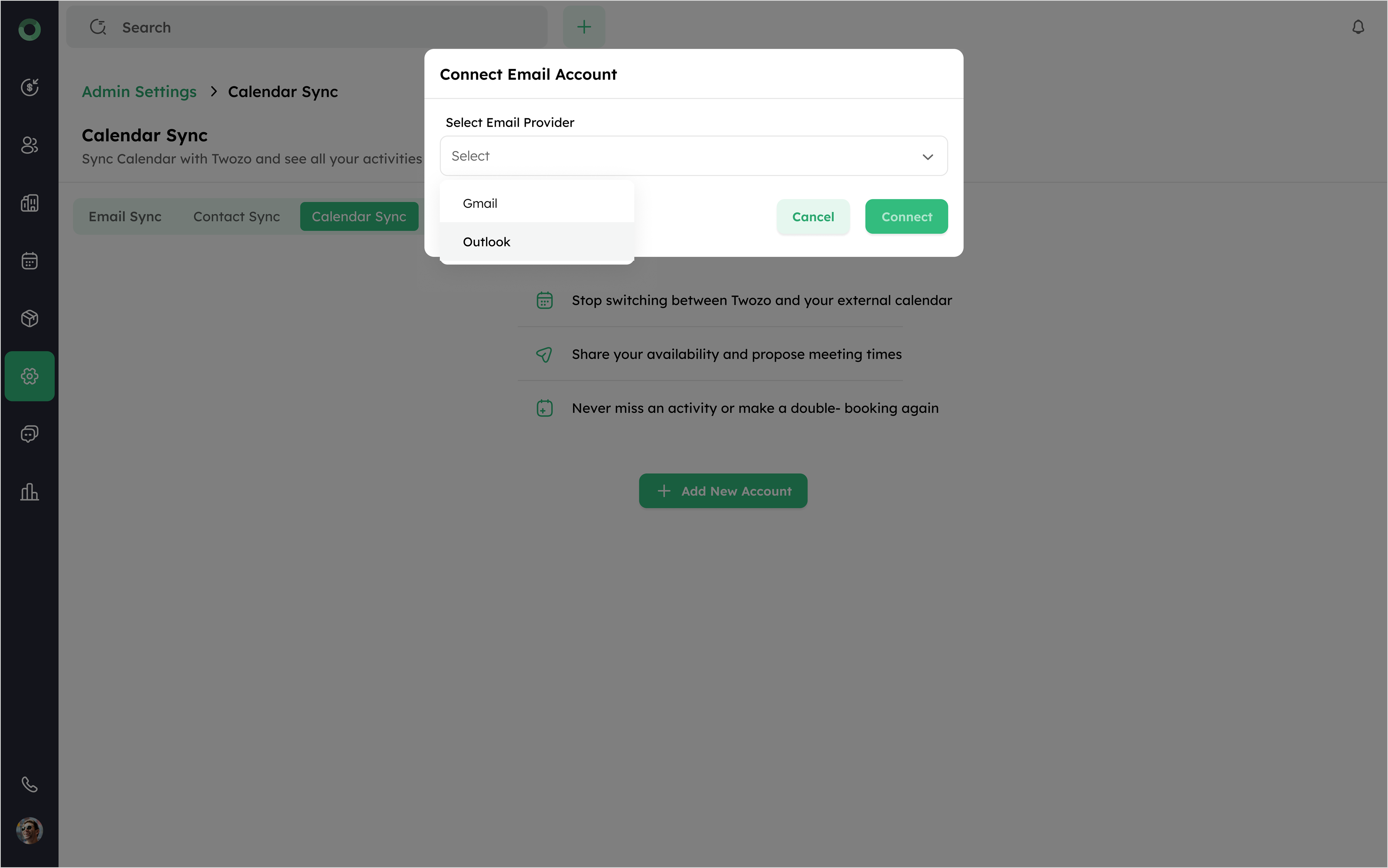Open the Settings gear icon in sidebar
Image resolution: width=1388 pixels, height=868 pixels.
pos(29,376)
